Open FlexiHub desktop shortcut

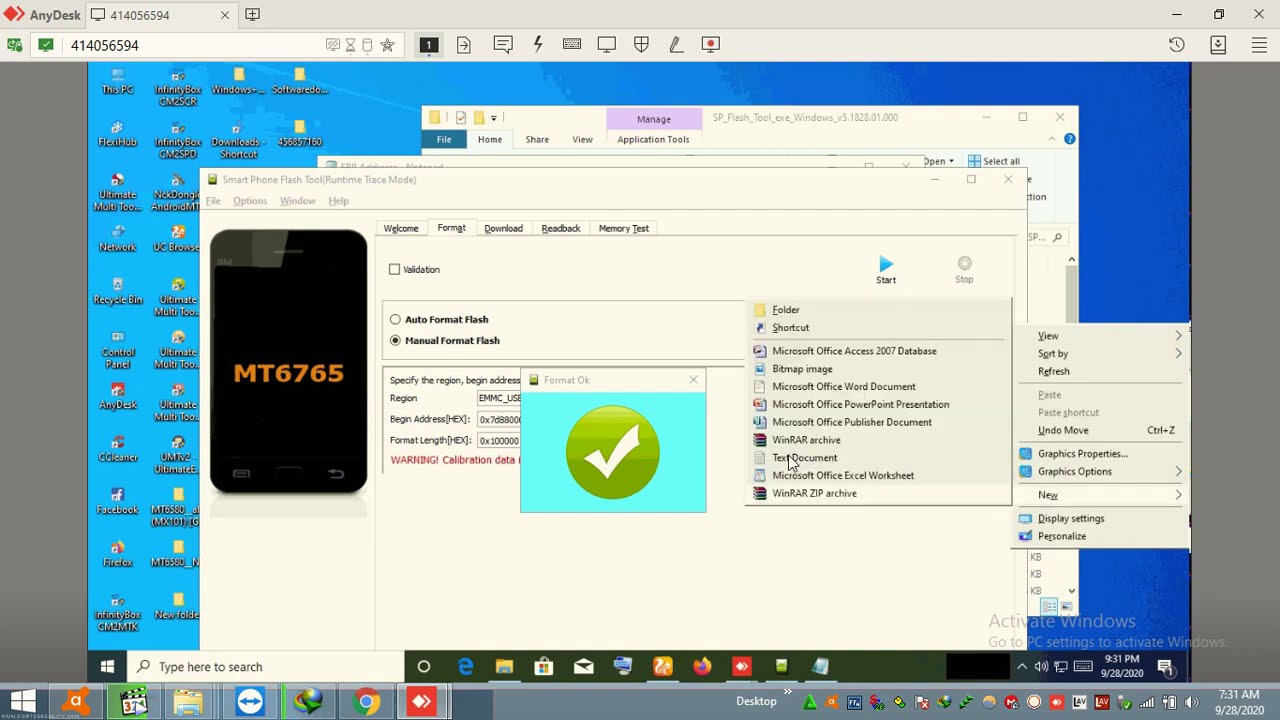[117, 135]
